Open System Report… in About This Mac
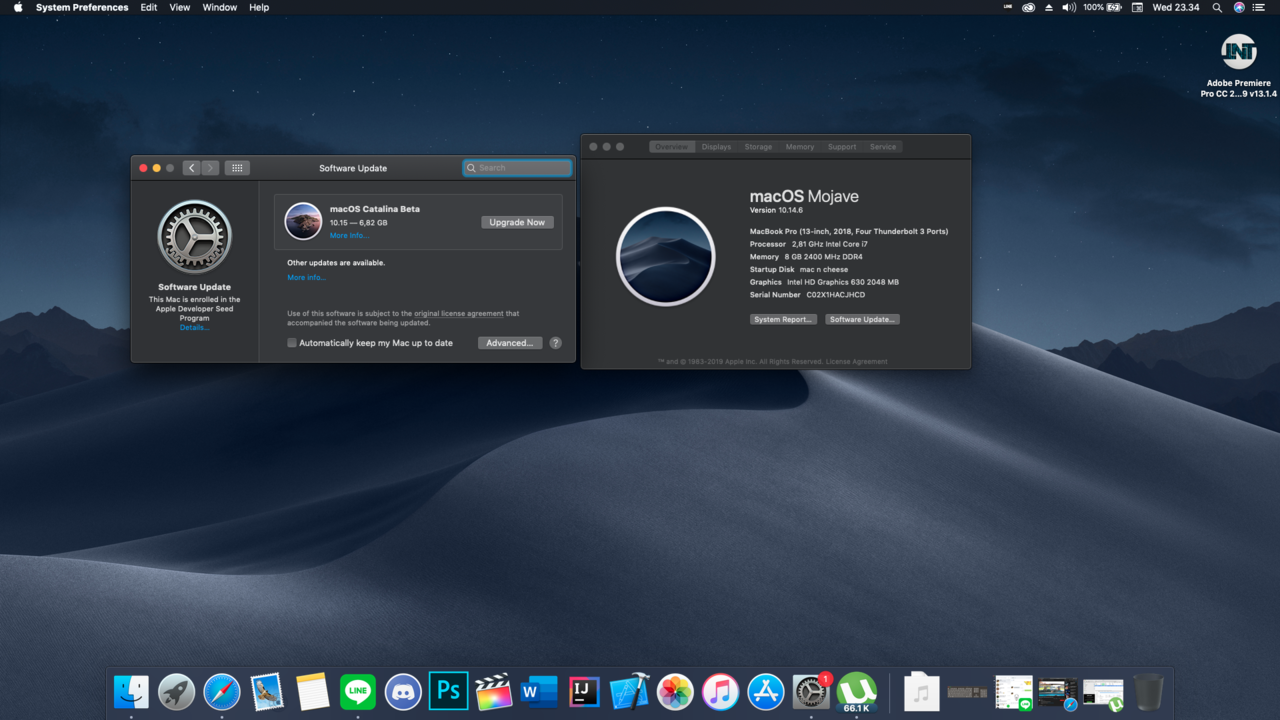The width and height of the screenshot is (1280, 720). tap(783, 319)
